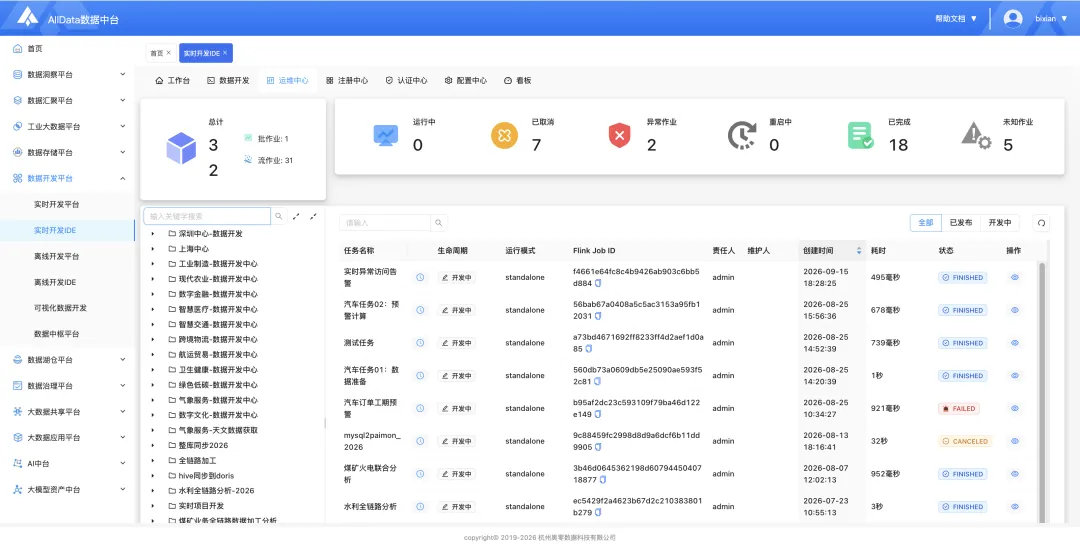The height and width of the screenshot is (549, 1080).
Task: Switch to 注册中心 tab
Action: [347, 81]
